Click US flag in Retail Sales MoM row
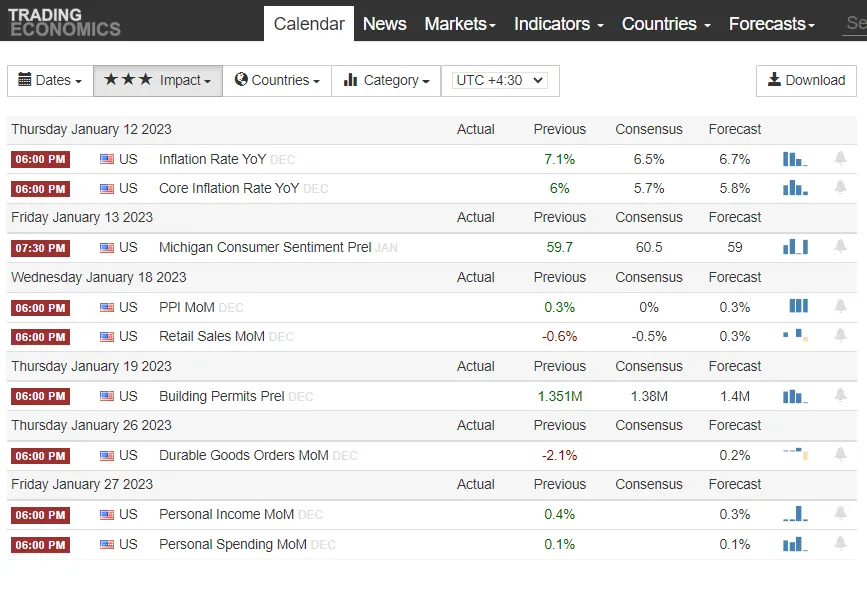Image resolution: width=867 pixels, height=600 pixels. click(107, 337)
